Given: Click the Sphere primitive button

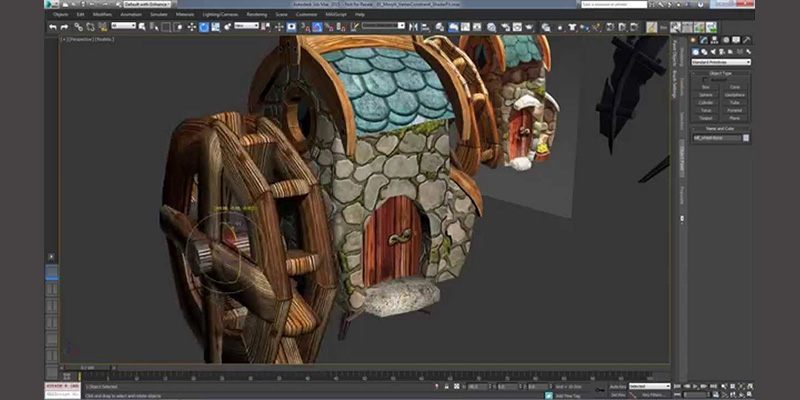Looking at the screenshot, I should tap(706, 95).
